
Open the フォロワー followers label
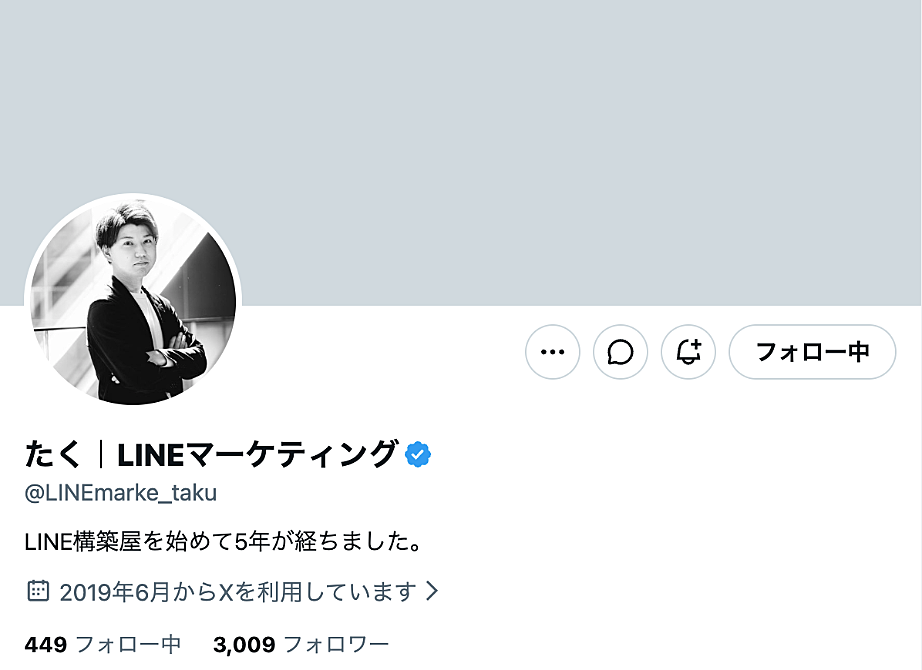(336, 645)
